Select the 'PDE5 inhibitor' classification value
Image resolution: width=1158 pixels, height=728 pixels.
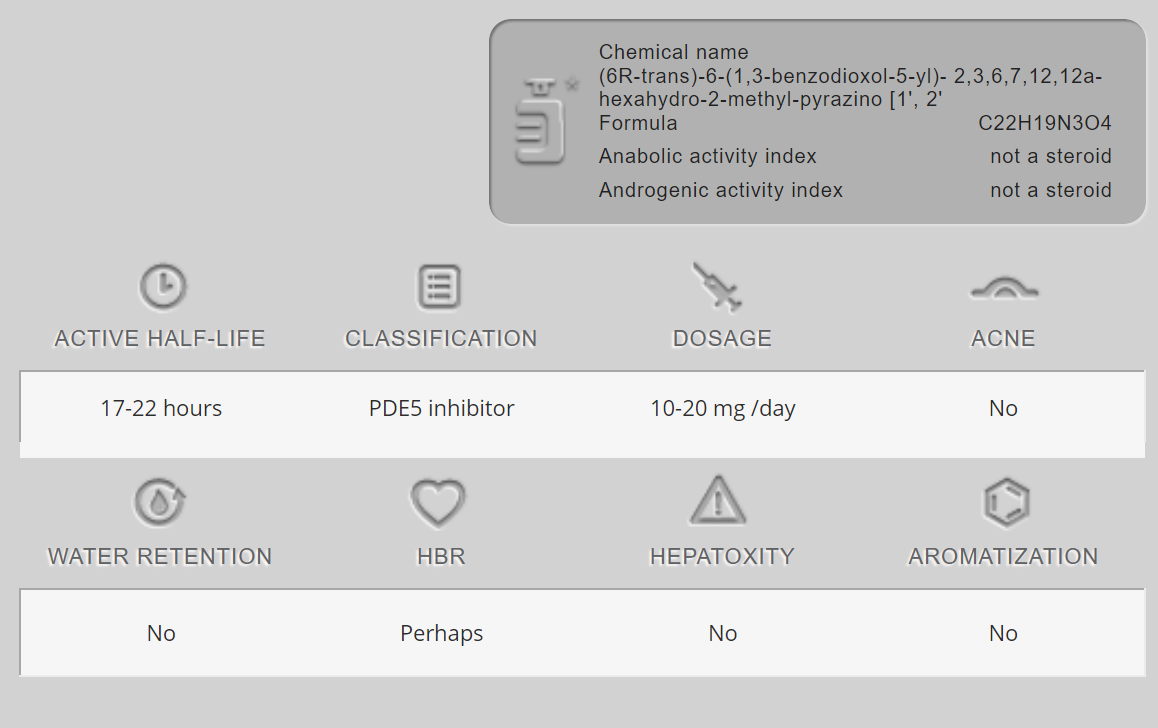(441, 408)
